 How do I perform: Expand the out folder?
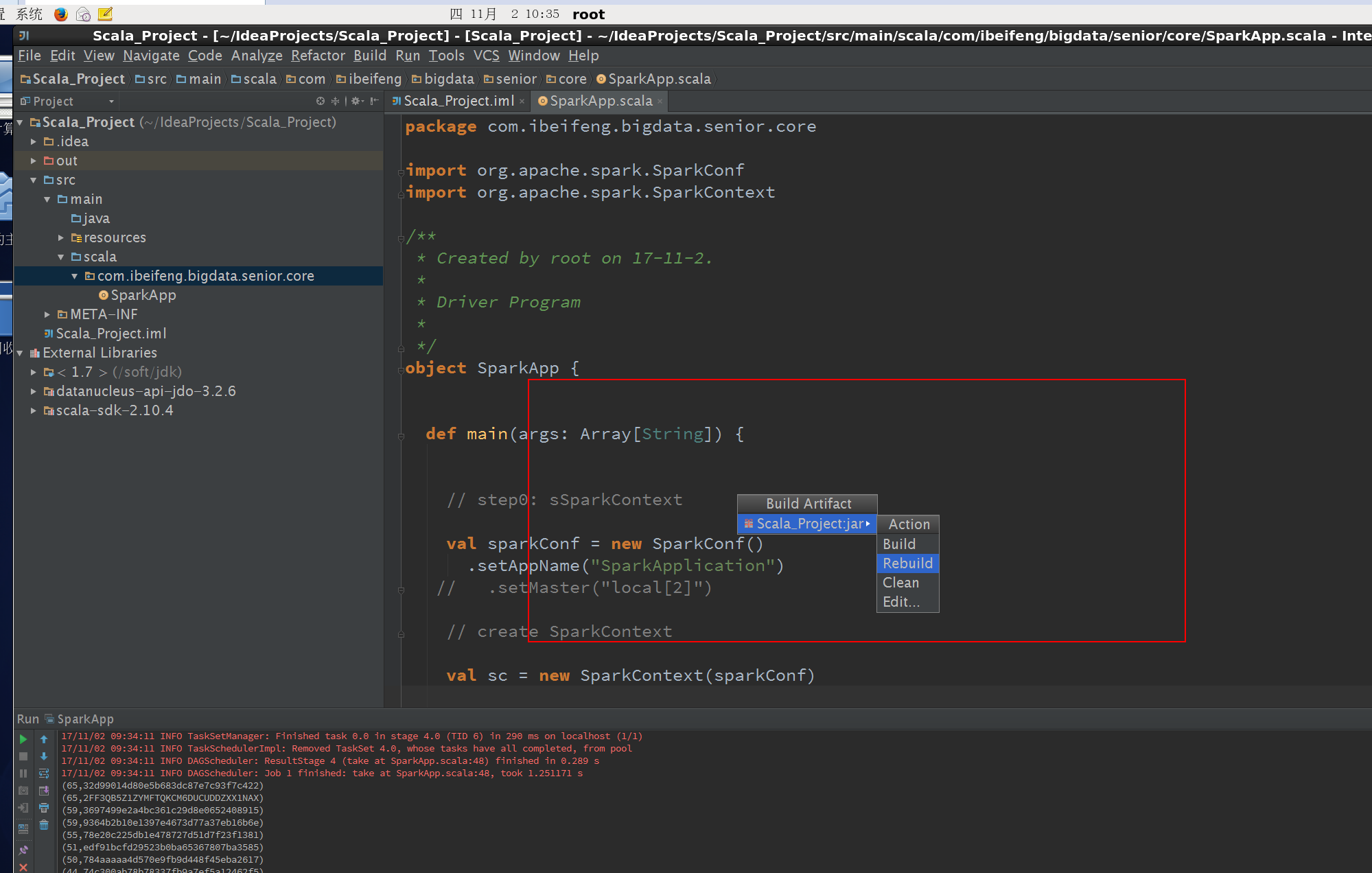point(33,161)
